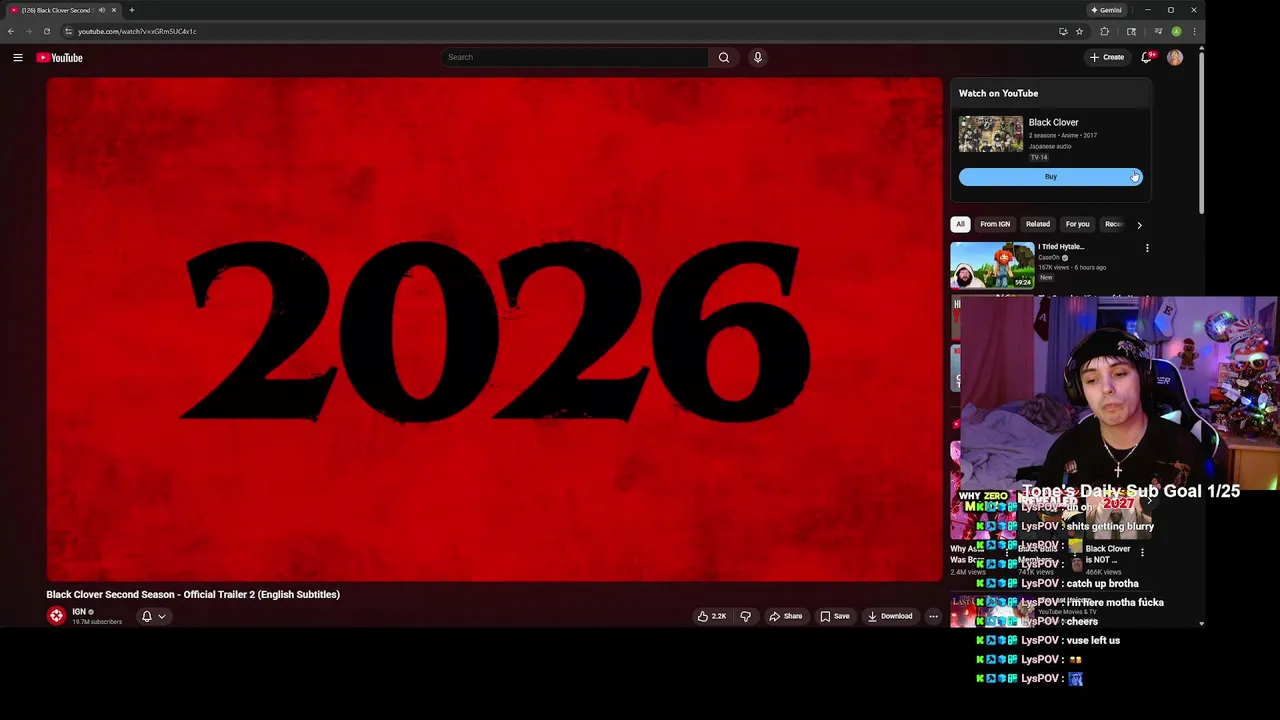
Task: Buy Black Clover on YouTube
Action: coord(1050,177)
